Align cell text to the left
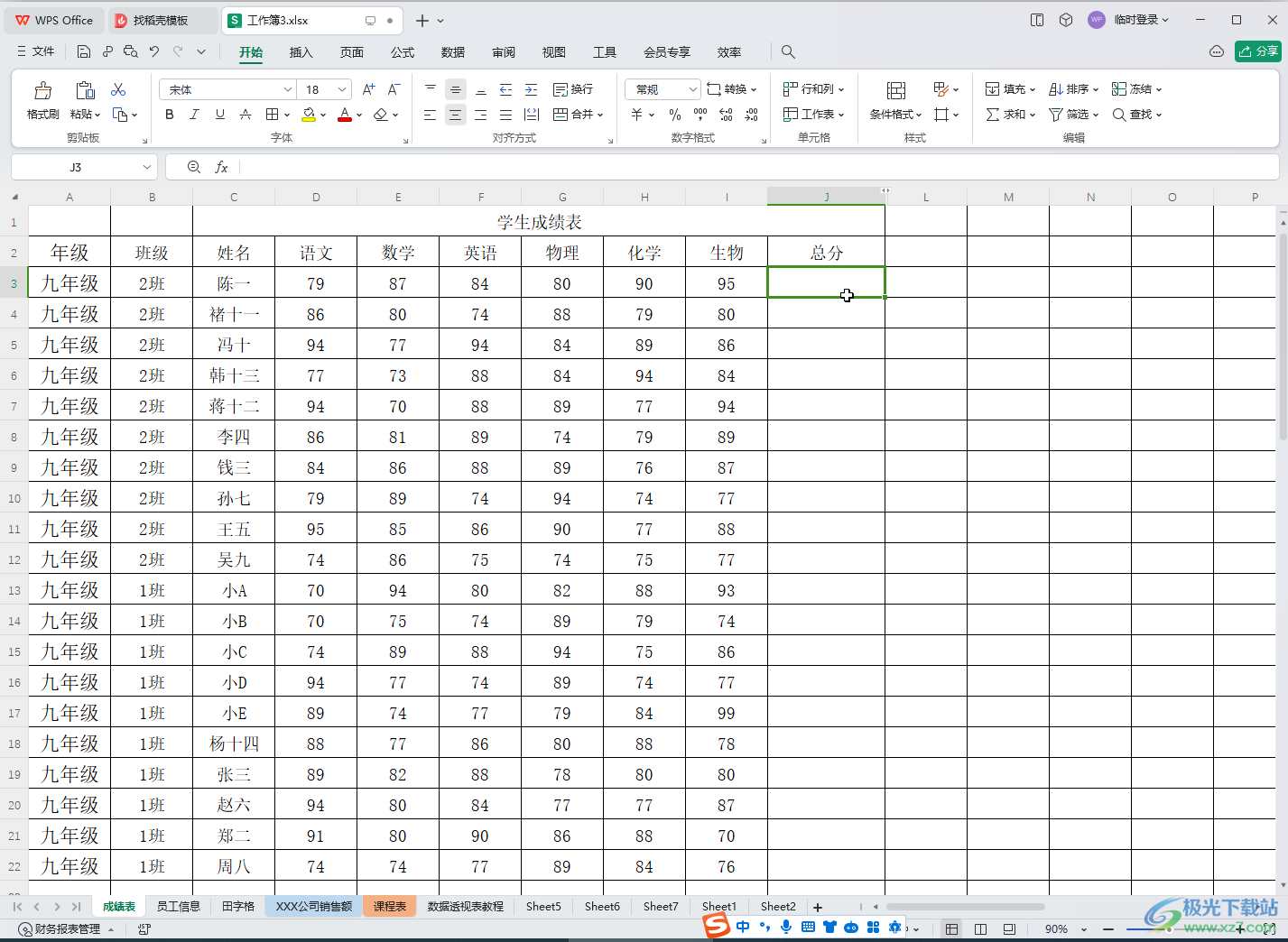Viewport: 1288px width, 942px height. 431,115
